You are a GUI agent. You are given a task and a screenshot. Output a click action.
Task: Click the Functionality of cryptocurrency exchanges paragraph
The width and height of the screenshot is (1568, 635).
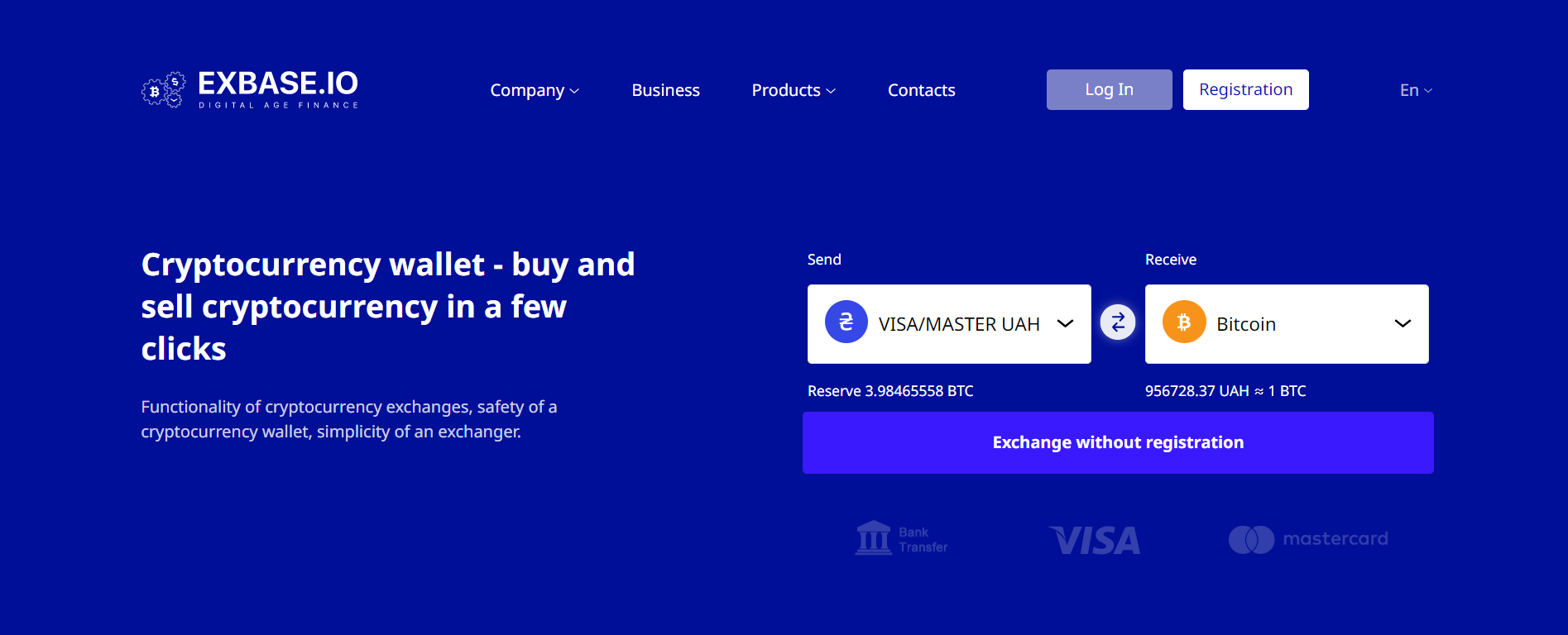pos(349,419)
